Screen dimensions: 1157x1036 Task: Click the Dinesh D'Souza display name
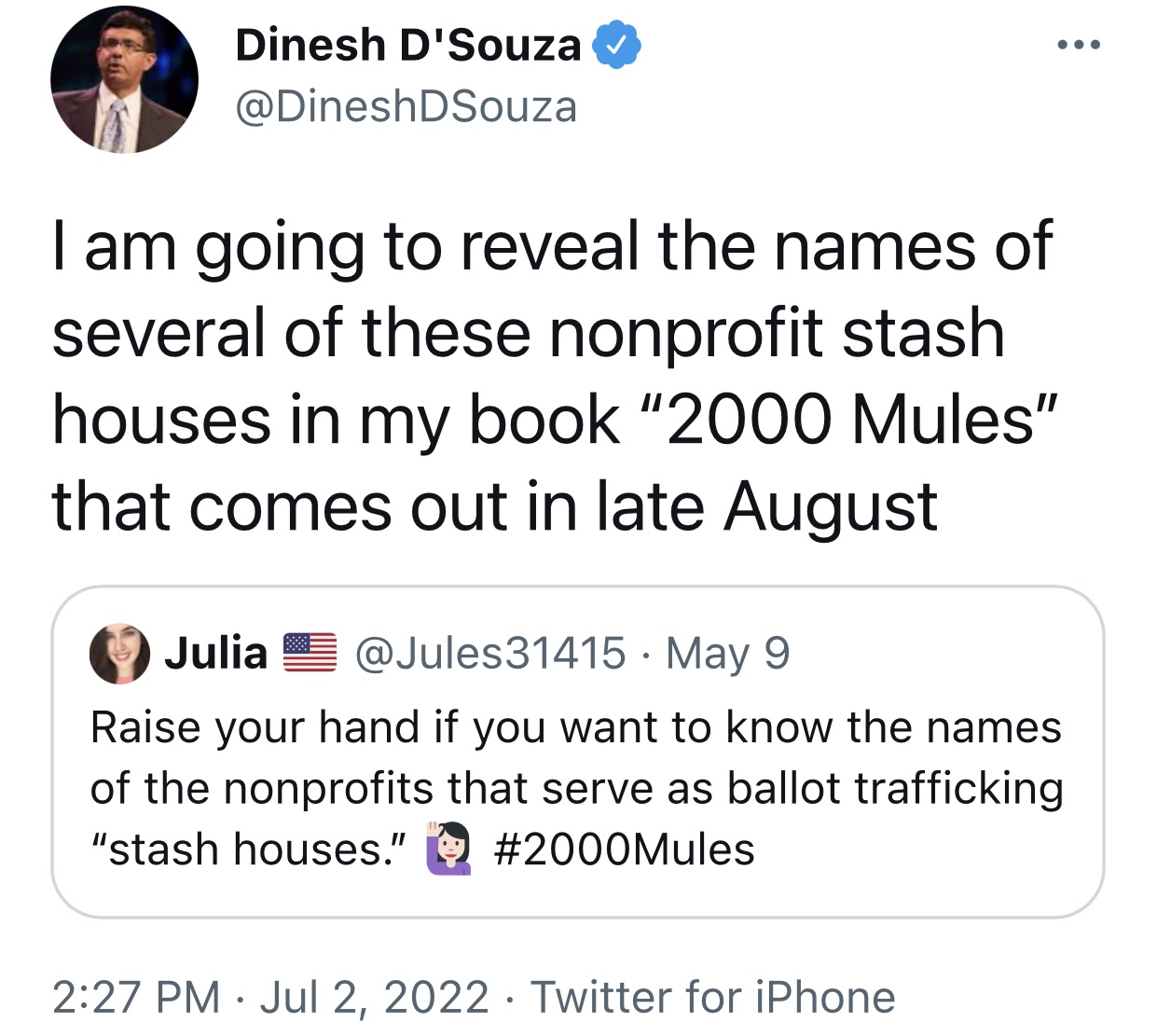tap(407, 45)
